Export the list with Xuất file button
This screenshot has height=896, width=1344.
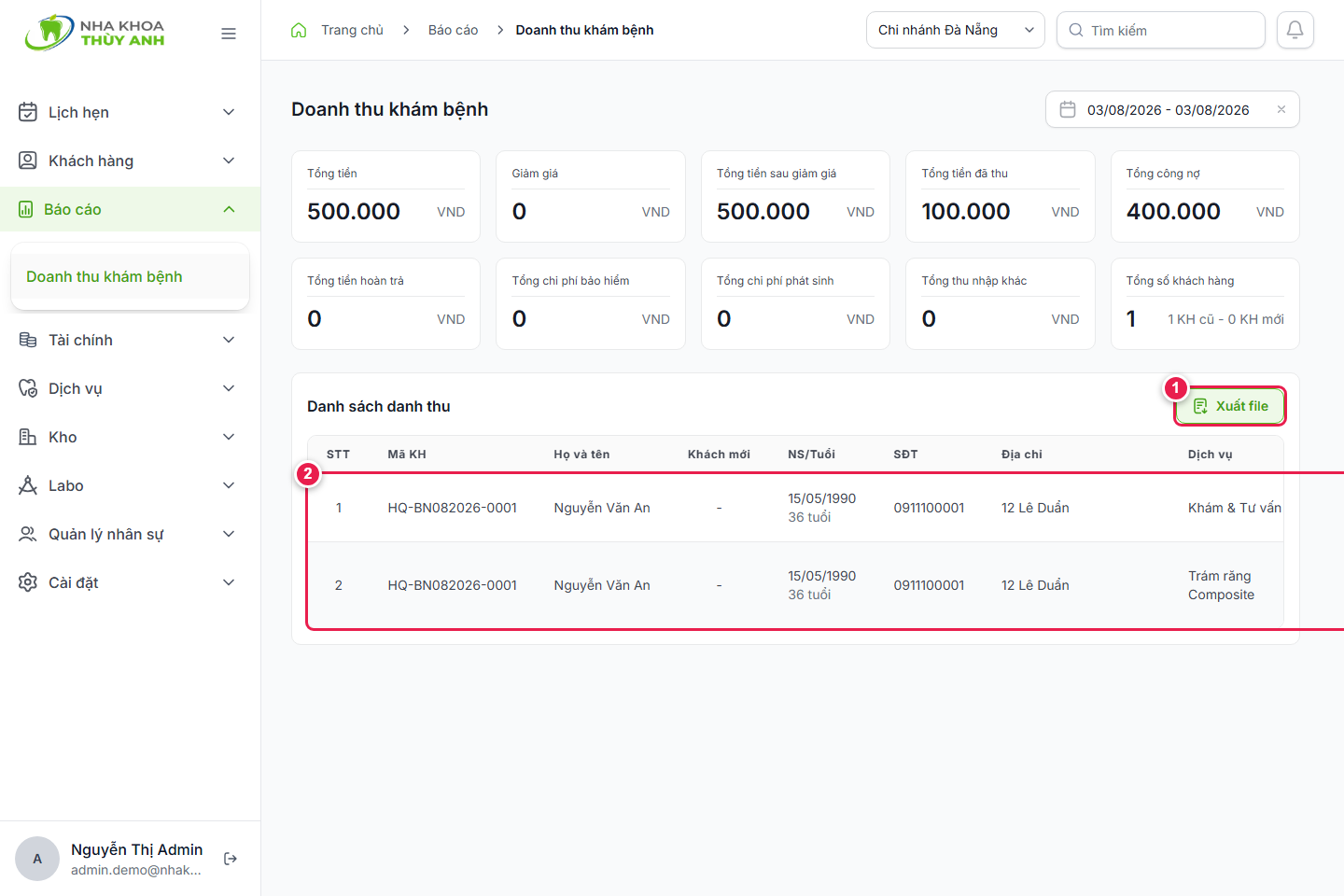pyautogui.click(x=1230, y=406)
